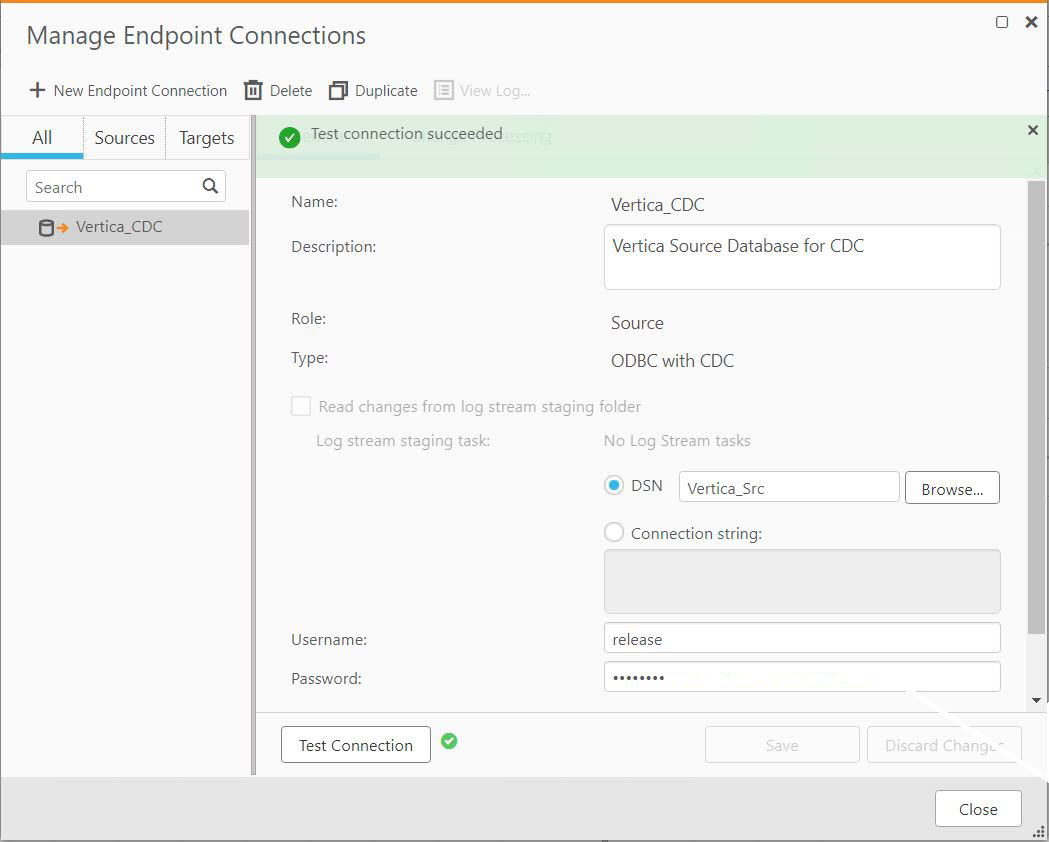Click the Delete label in the toolbar
The height and width of the screenshot is (842, 1049).
point(291,90)
